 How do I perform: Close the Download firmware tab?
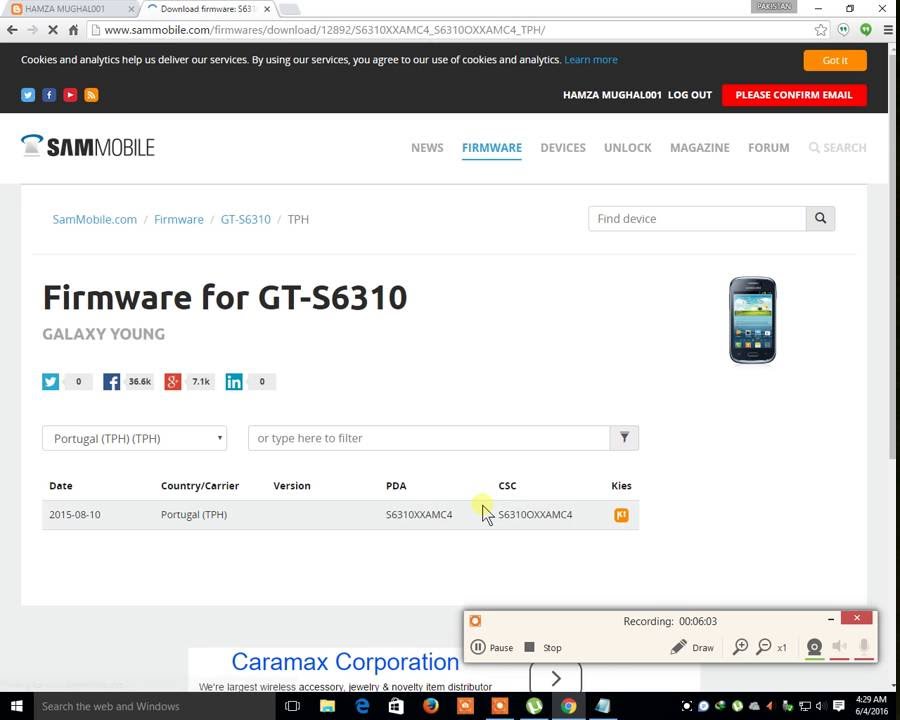(267, 9)
